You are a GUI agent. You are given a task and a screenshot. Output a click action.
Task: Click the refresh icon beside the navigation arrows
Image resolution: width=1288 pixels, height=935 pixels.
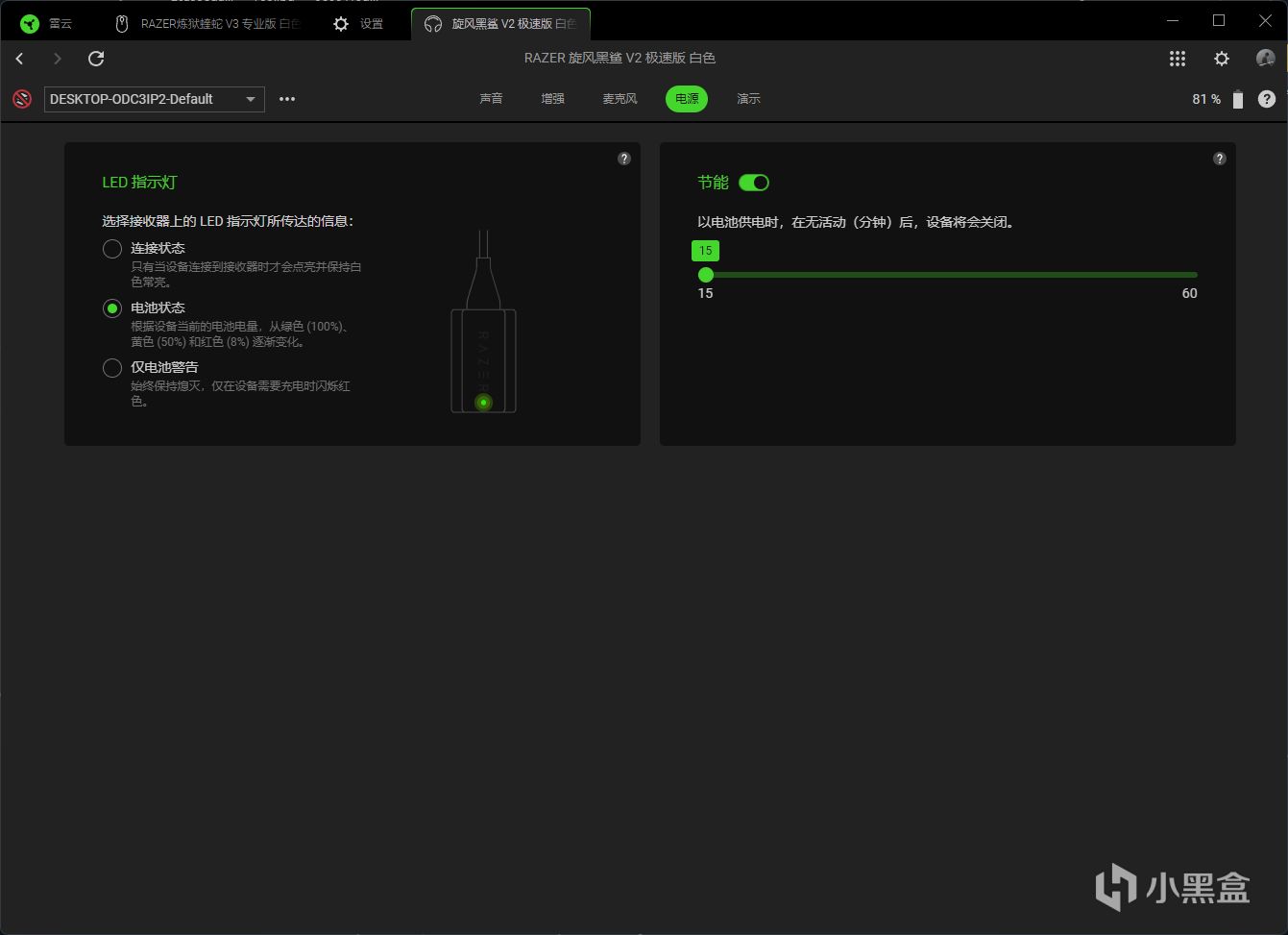click(x=96, y=59)
